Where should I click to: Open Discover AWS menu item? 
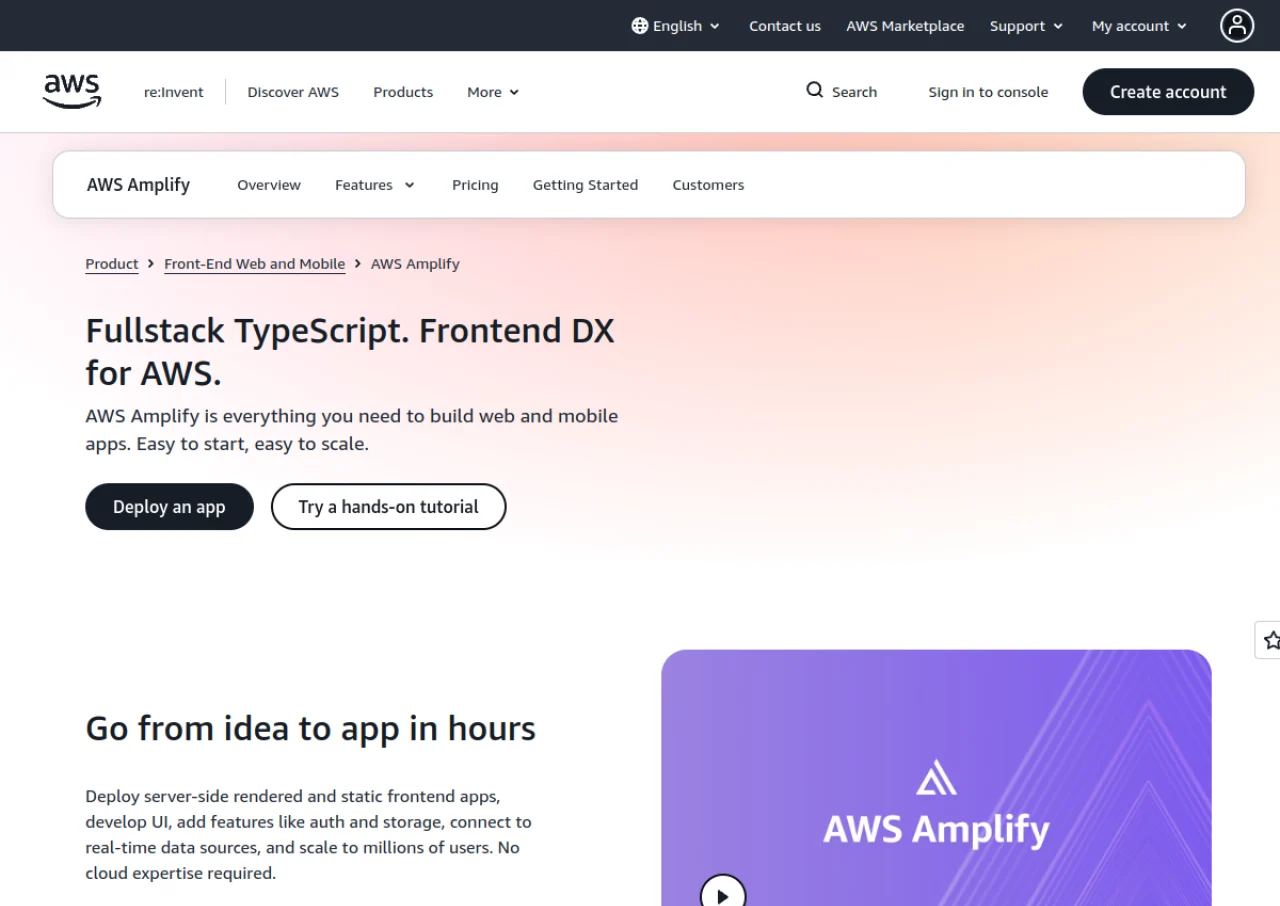point(293,92)
